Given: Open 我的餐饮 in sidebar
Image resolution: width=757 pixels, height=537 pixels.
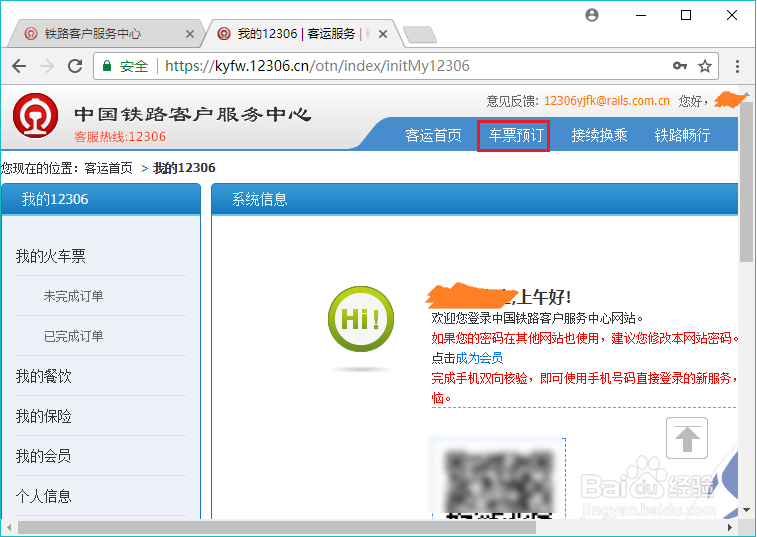Looking at the screenshot, I should [43, 376].
